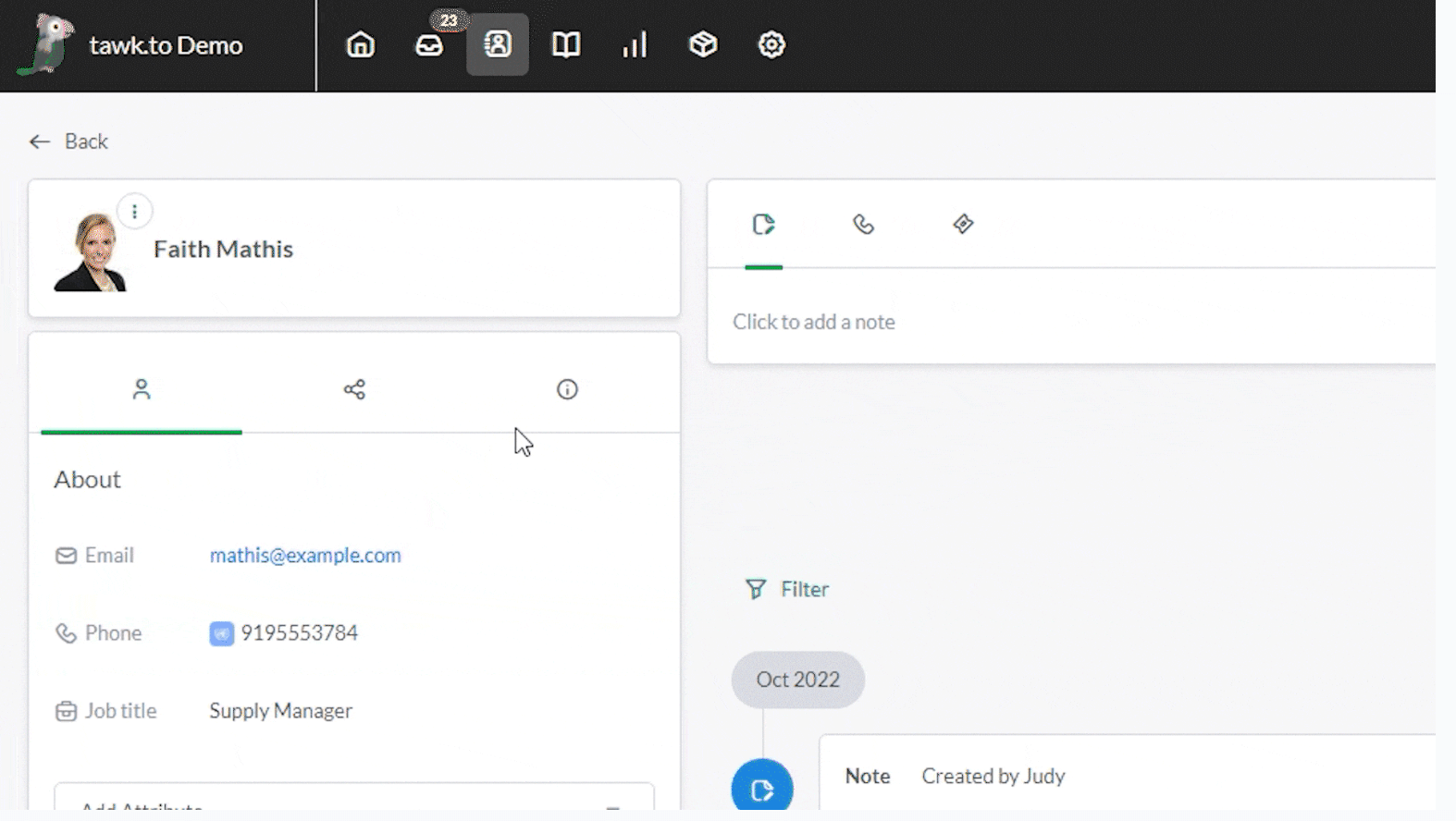Open the Contacts icon in top bar
Image resolution: width=1456 pixels, height=821 pixels.
click(498, 44)
